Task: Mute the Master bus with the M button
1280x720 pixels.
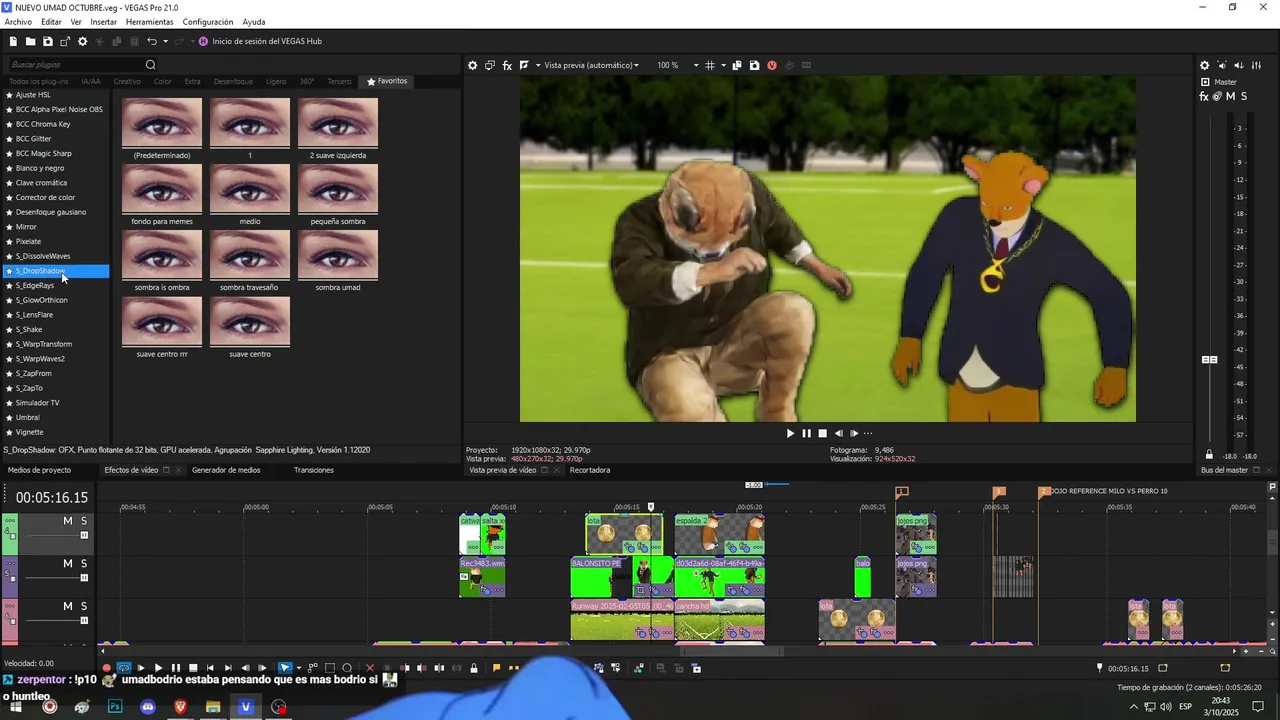Action: 1230,97
